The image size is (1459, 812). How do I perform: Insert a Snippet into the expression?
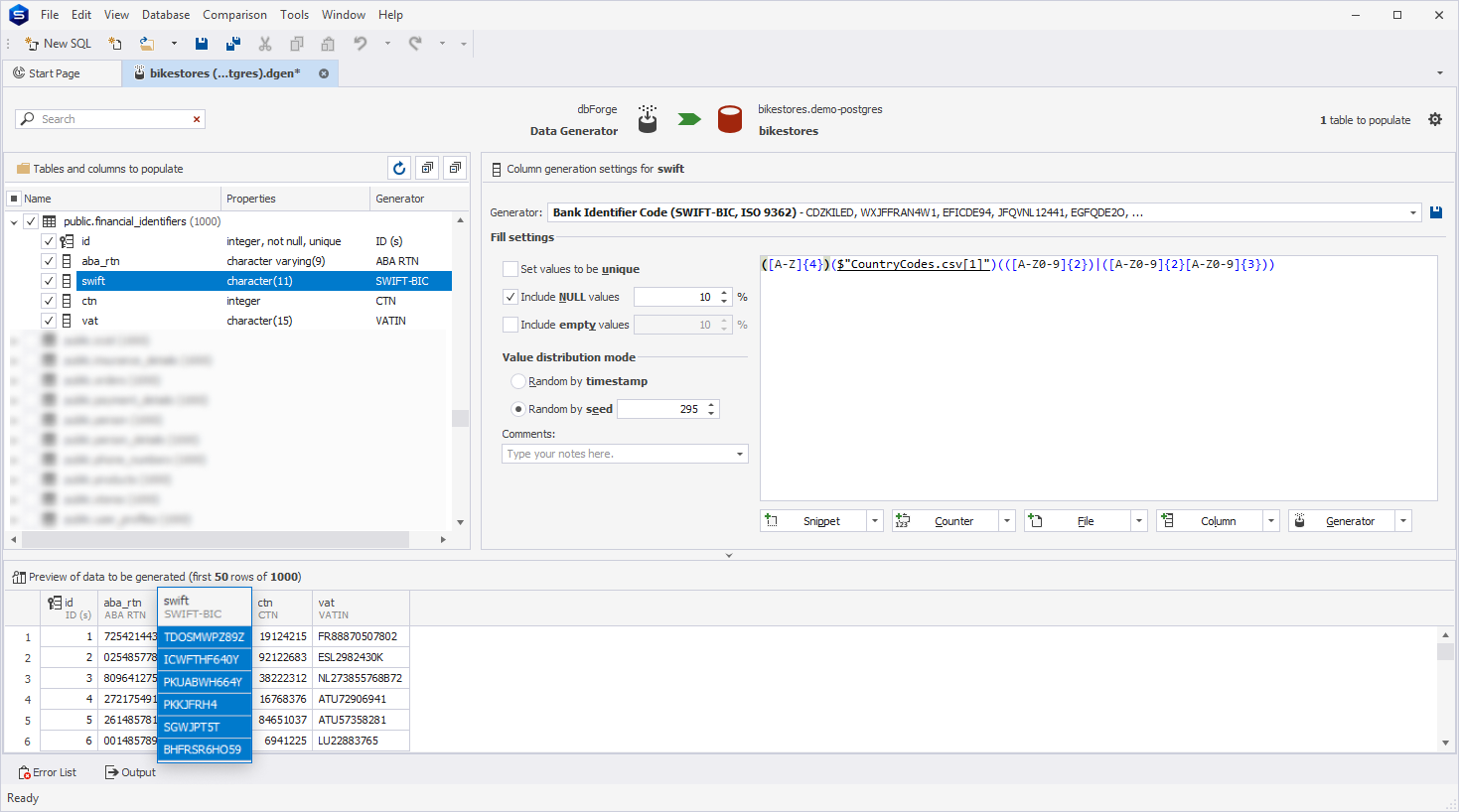(813, 521)
